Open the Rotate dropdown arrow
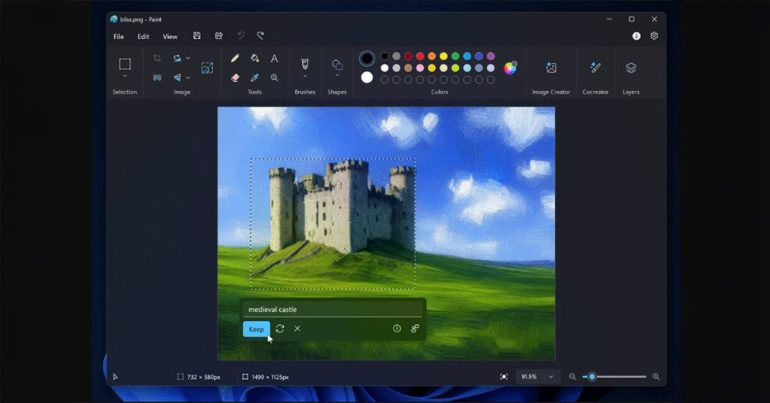The height and width of the screenshot is (403, 770). click(x=188, y=58)
